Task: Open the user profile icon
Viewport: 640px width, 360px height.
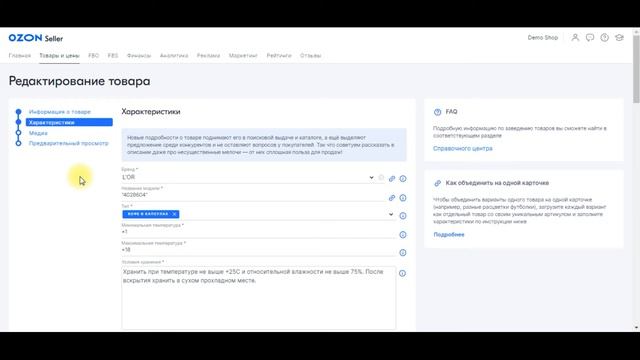Action: [x=575, y=38]
